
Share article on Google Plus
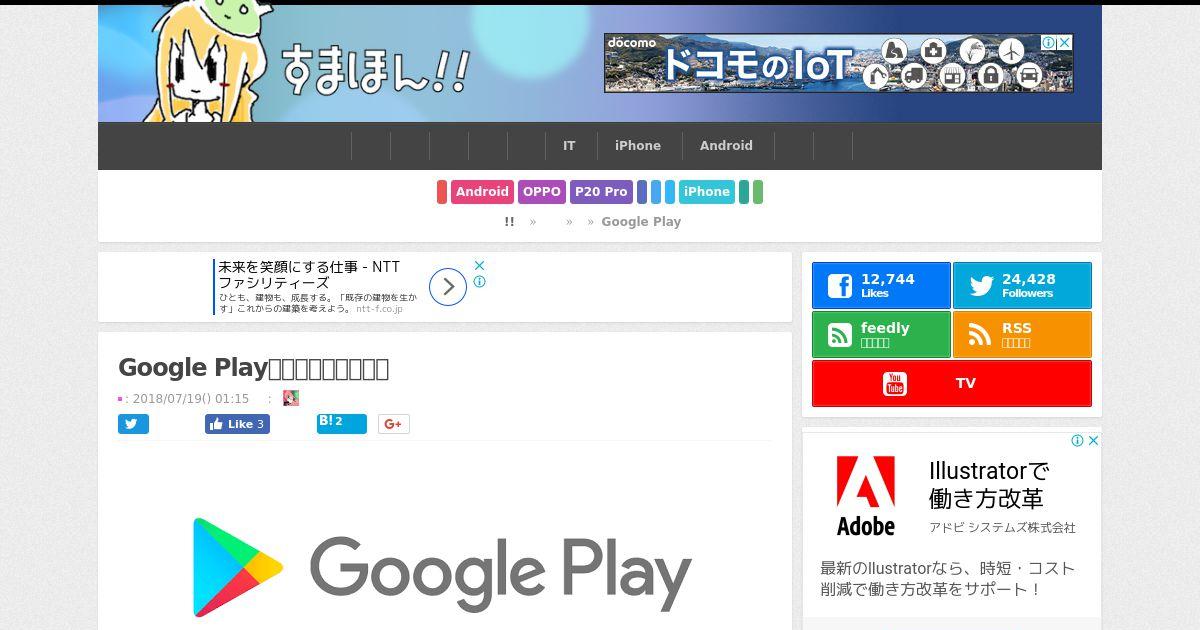coord(393,424)
